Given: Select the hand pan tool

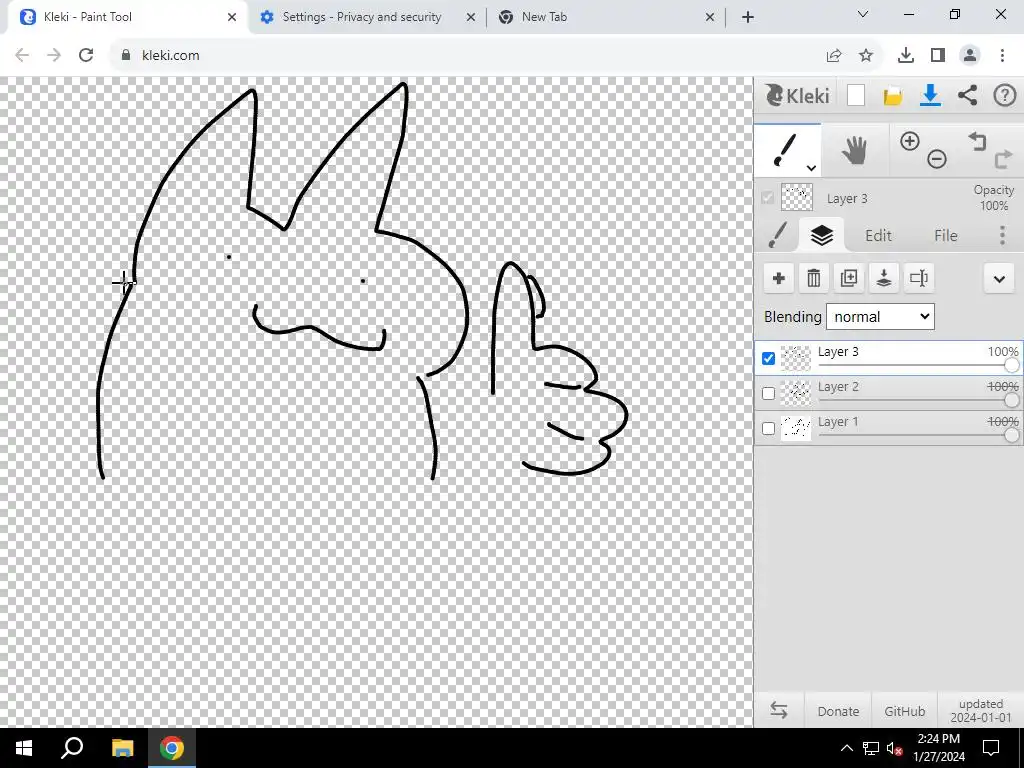Looking at the screenshot, I should pos(854,150).
